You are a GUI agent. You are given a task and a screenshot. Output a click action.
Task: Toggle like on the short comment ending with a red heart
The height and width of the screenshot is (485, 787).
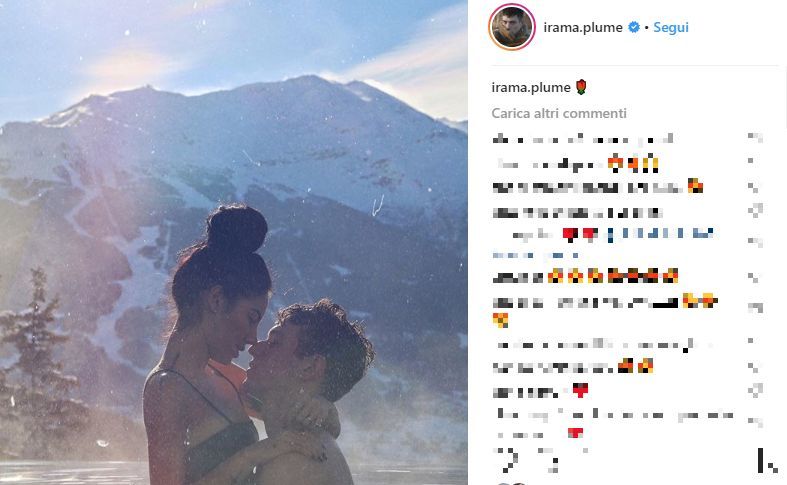pos(755,390)
